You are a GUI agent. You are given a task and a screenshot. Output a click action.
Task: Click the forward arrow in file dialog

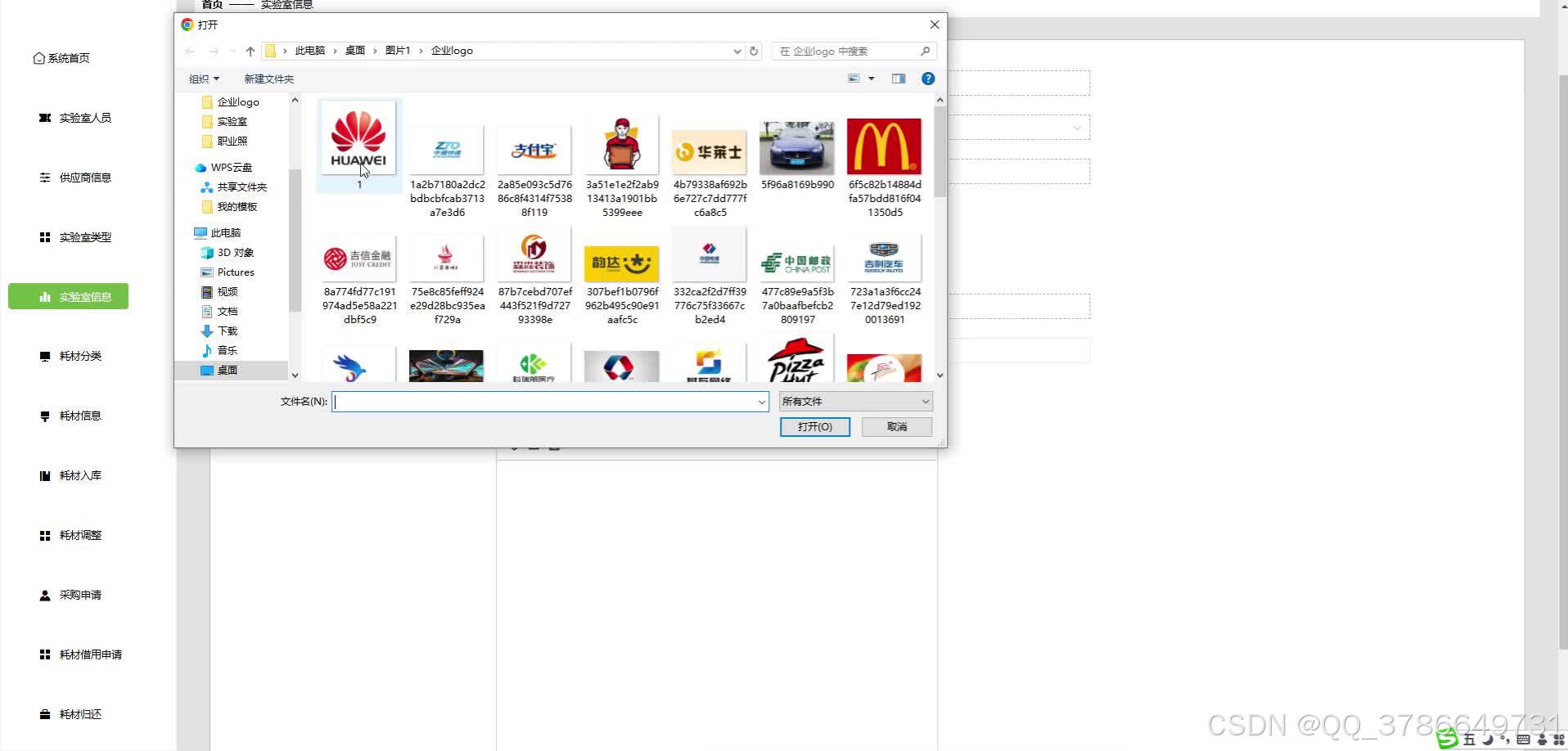[x=214, y=51]
